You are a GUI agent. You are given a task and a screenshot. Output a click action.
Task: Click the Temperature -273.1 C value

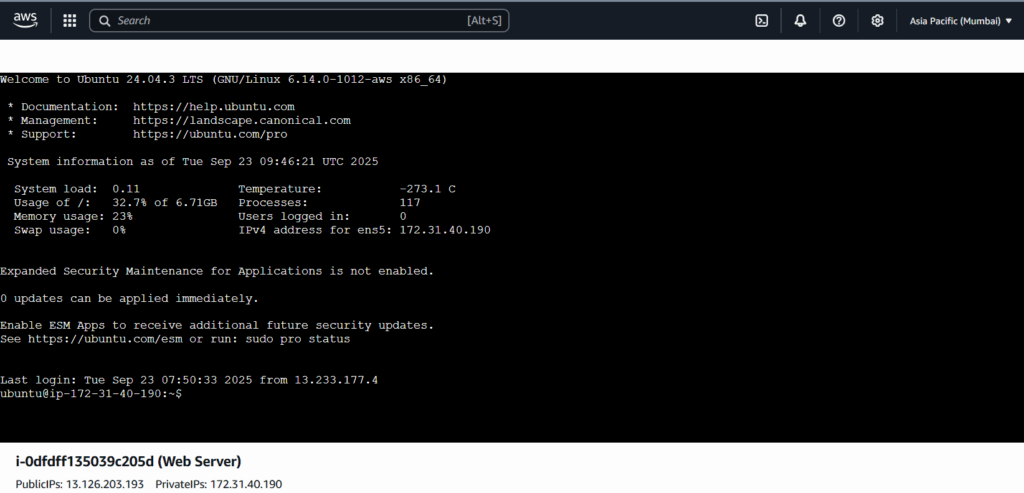pyautogui.click(x=428, y=189)
